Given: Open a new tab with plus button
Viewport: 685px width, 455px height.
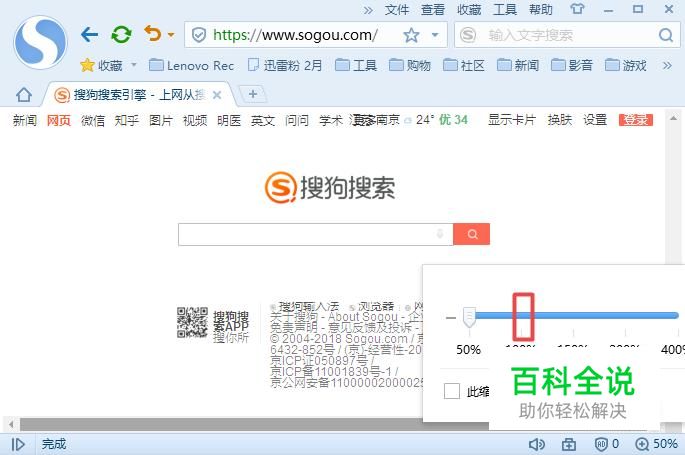Looking at the screenshot, I should coord(253,94).
